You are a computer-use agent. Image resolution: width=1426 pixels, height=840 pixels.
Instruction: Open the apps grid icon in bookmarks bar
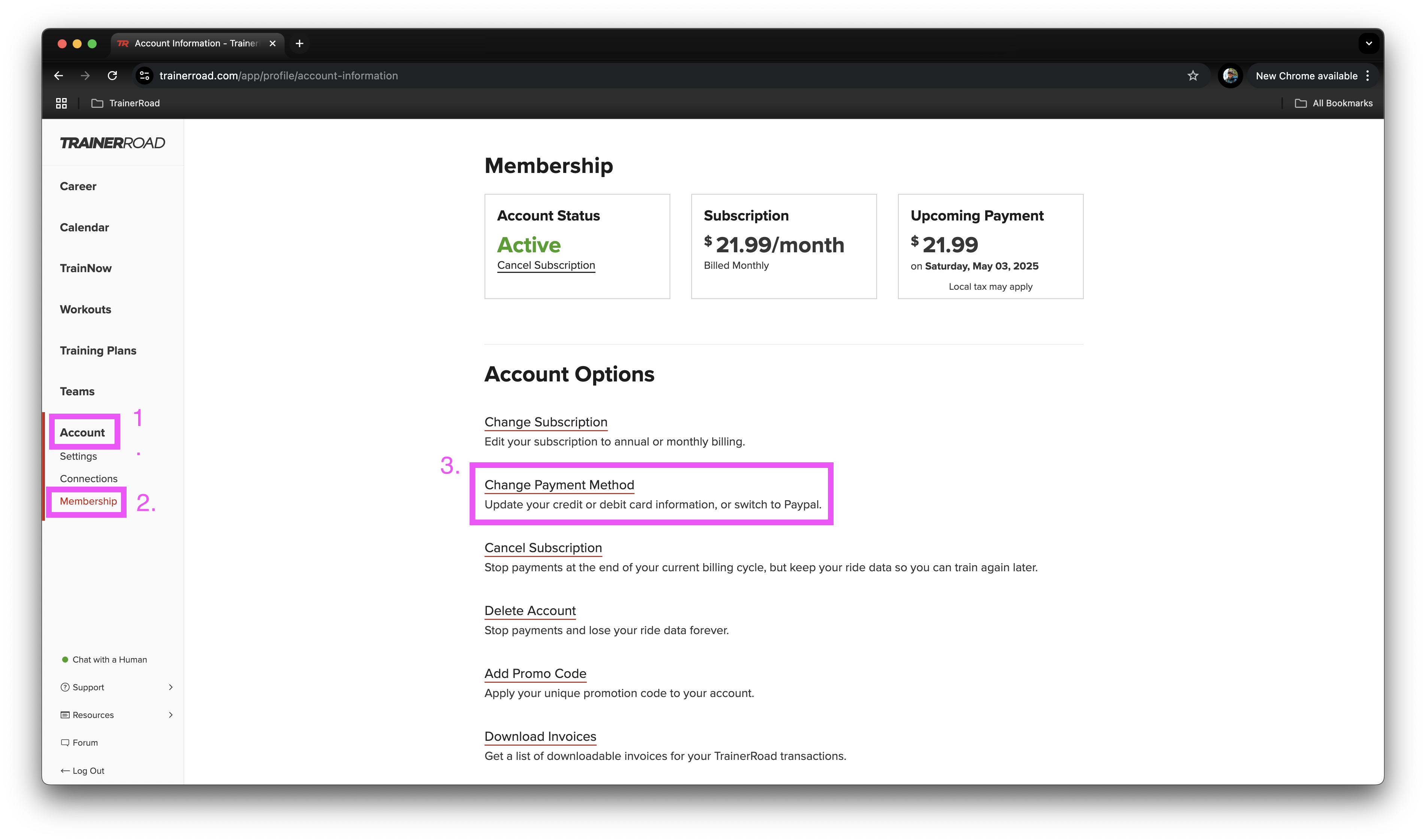coord(61,103)
